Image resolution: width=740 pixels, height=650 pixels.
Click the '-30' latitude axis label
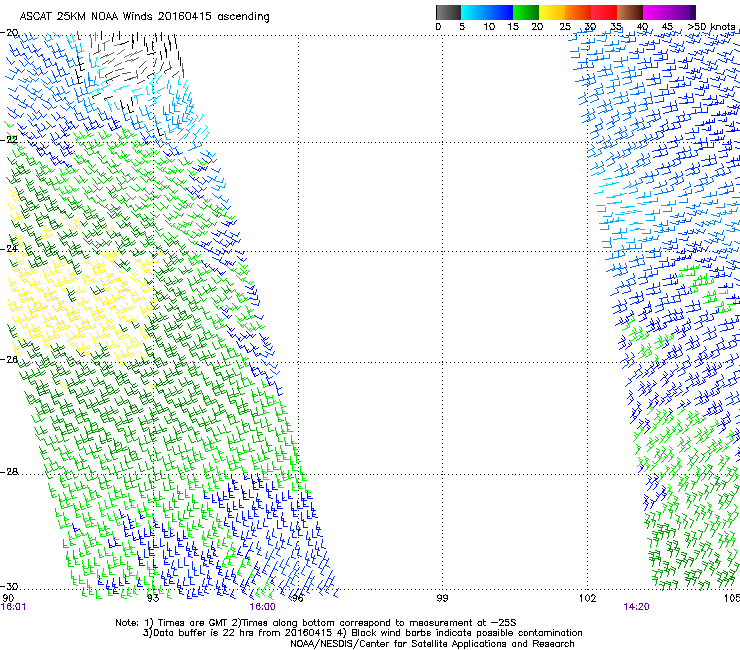(9, 586)
